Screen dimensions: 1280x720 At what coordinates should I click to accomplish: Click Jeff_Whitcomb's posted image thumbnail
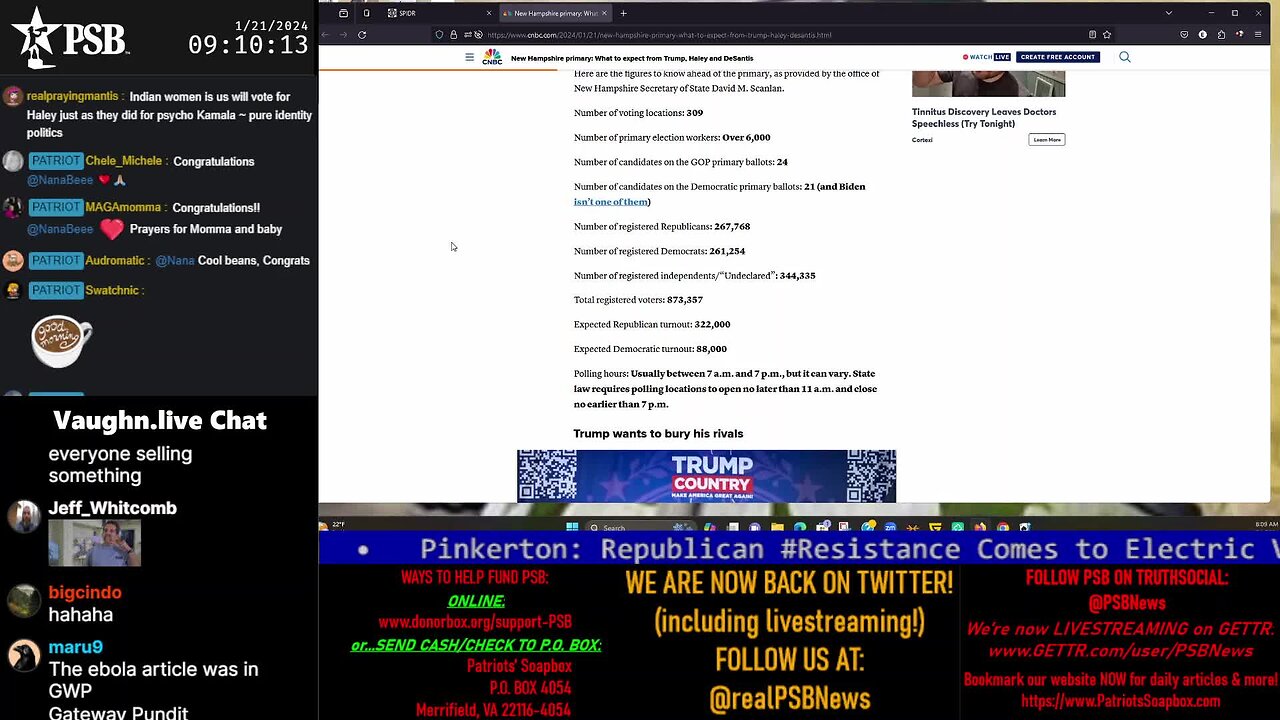[95, 543]
